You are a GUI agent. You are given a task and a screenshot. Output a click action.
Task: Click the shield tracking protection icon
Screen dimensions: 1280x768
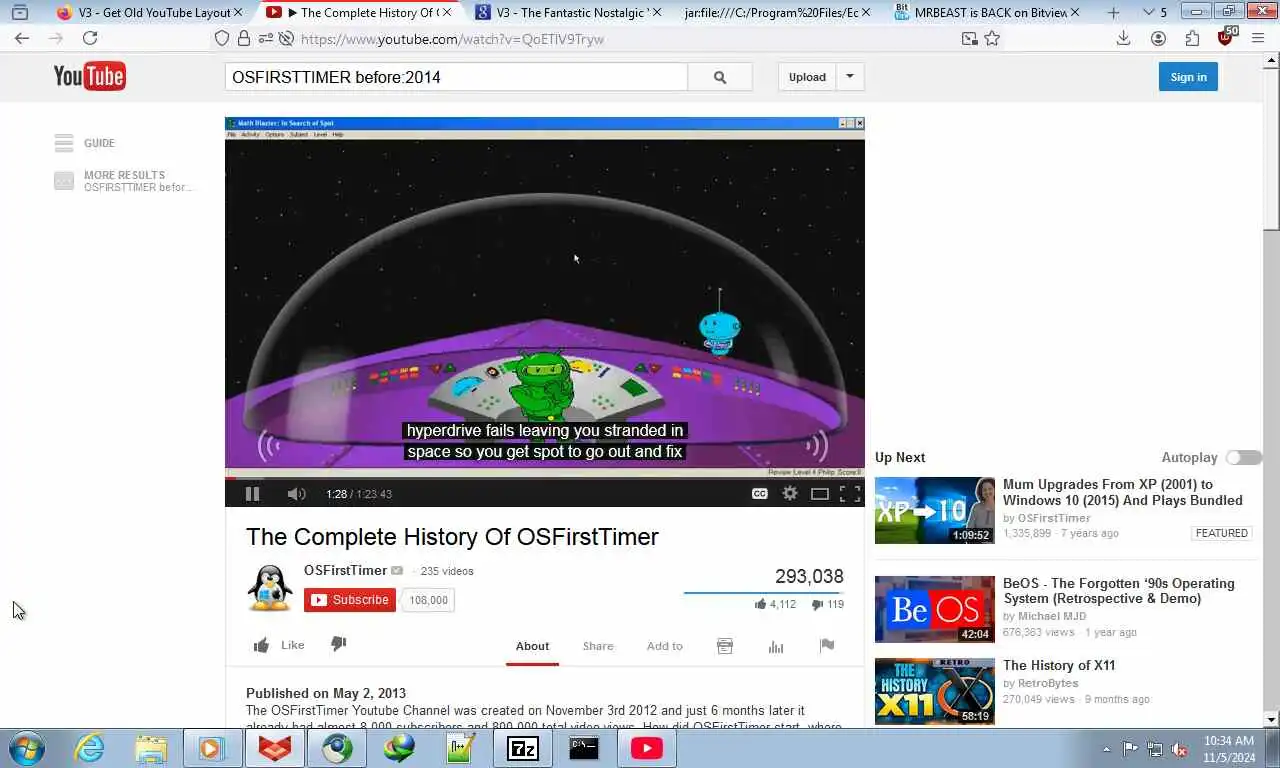222,38
